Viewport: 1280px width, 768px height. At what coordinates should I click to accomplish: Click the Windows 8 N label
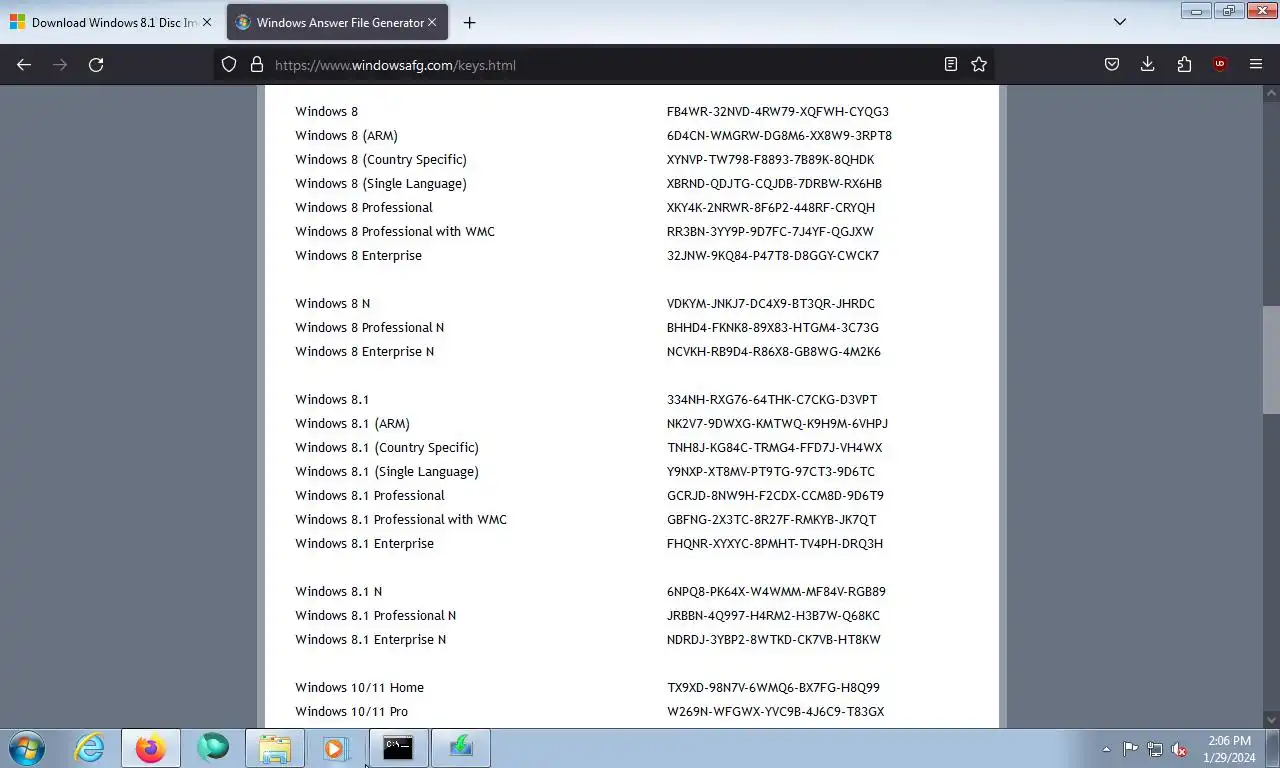(332, 303)
